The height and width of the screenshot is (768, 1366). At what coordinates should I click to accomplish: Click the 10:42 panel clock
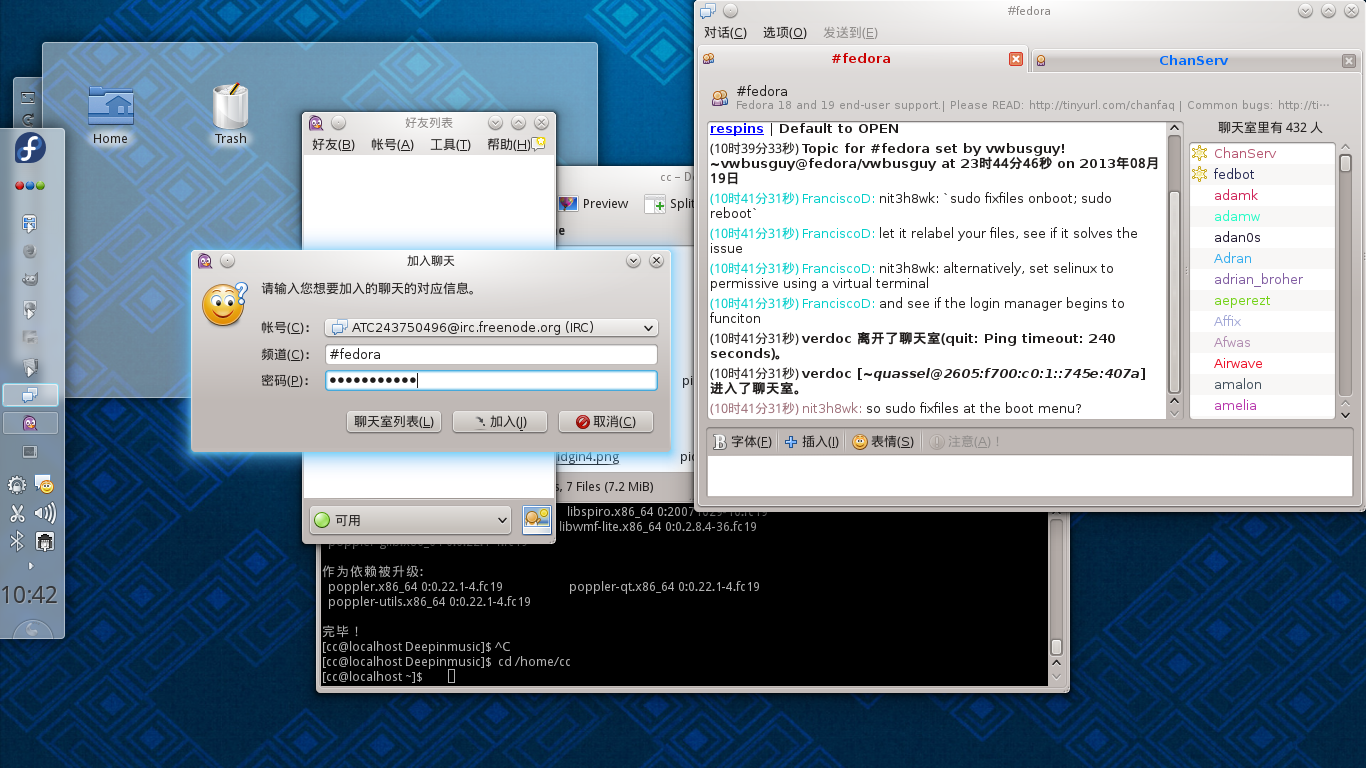[x=30, y=595]
